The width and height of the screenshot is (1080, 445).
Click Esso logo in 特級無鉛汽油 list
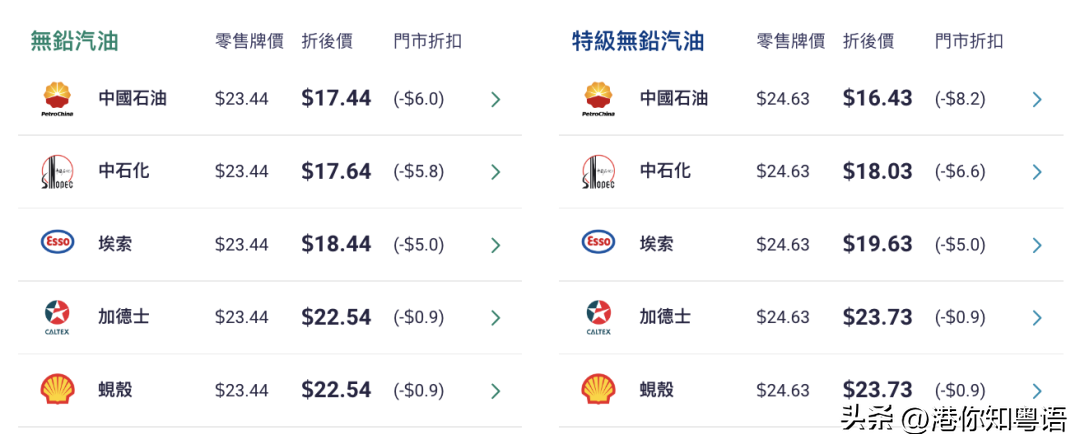pos(599,242)
